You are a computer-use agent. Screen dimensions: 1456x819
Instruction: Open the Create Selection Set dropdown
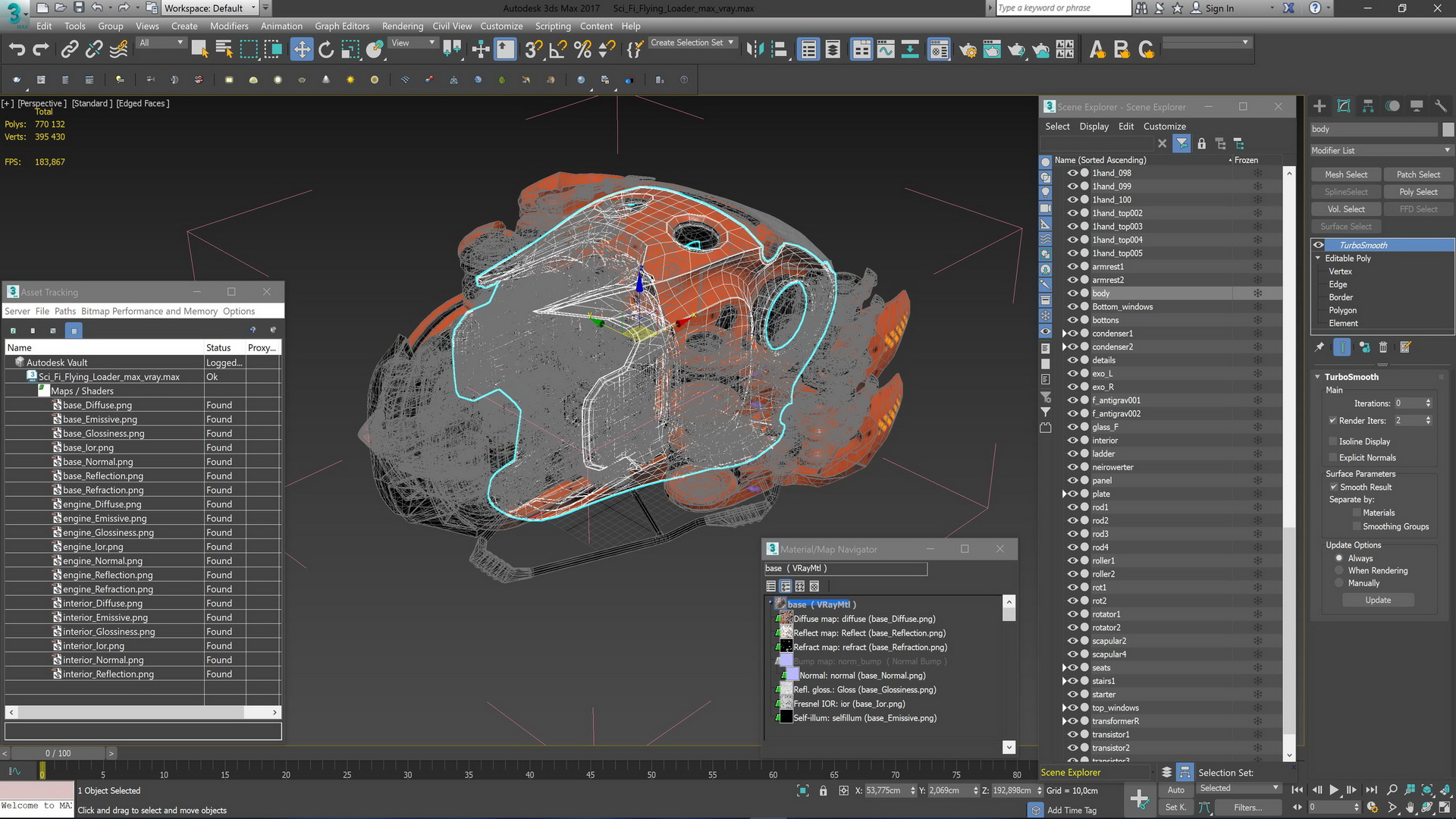(x=693, y=42)
